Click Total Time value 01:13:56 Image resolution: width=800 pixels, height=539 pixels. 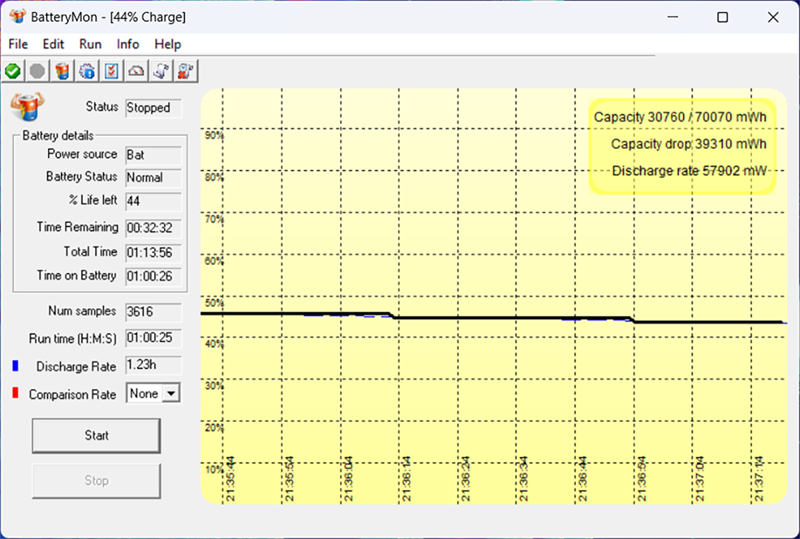point(153,253)
